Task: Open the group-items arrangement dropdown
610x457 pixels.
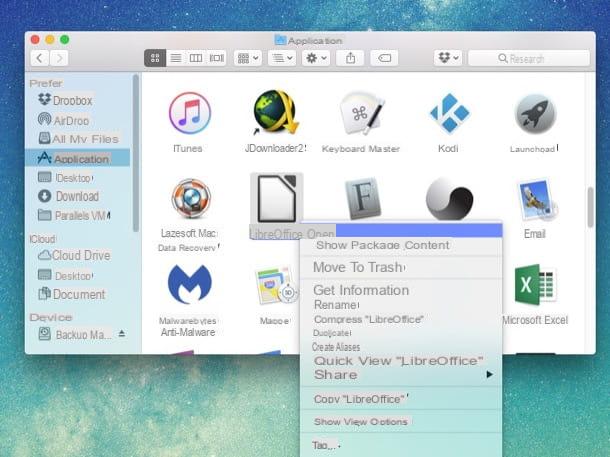Action: point(248,58)
